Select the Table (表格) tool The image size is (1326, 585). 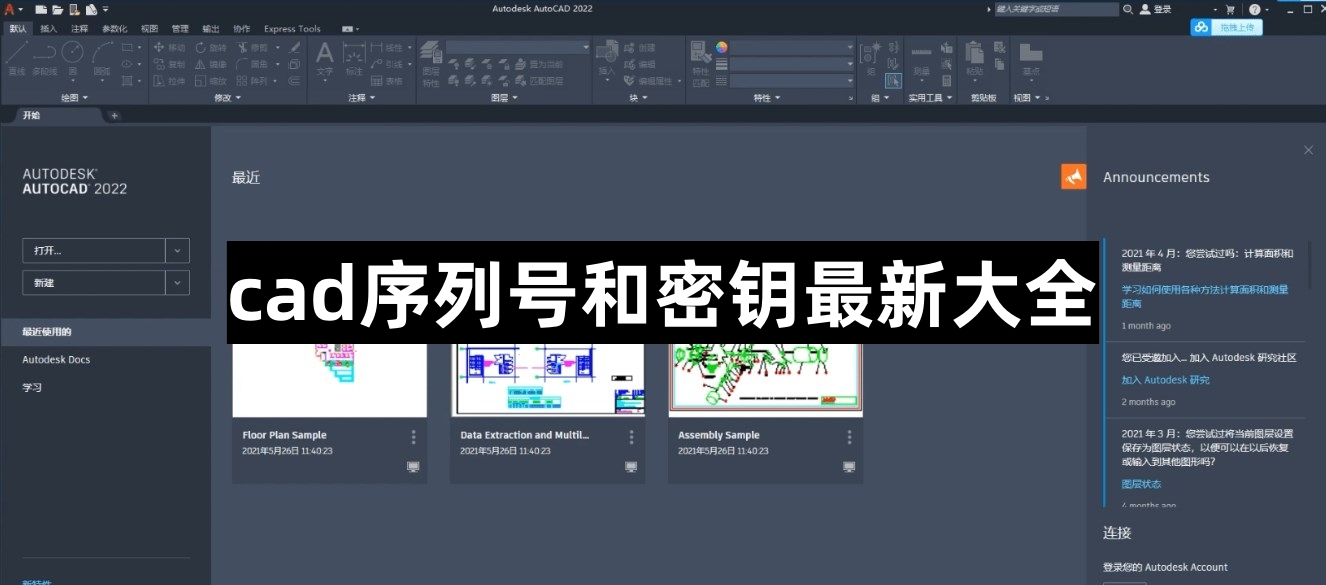point(388,81)
